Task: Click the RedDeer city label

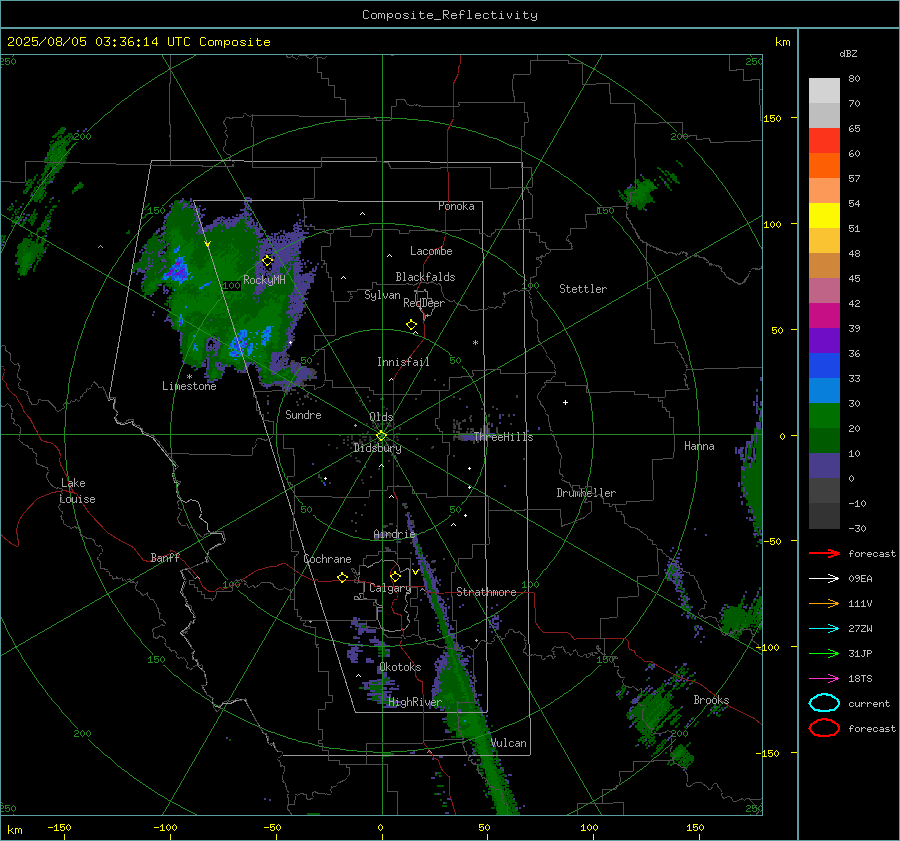Action: [x=424, y=303]
